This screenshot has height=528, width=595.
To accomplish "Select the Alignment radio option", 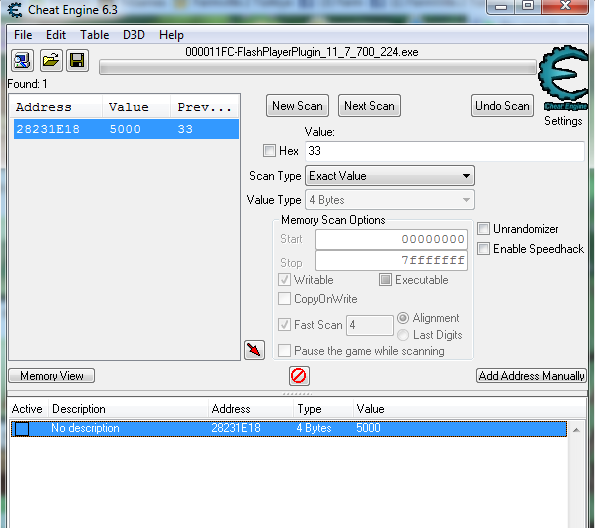I will (403, 318).
